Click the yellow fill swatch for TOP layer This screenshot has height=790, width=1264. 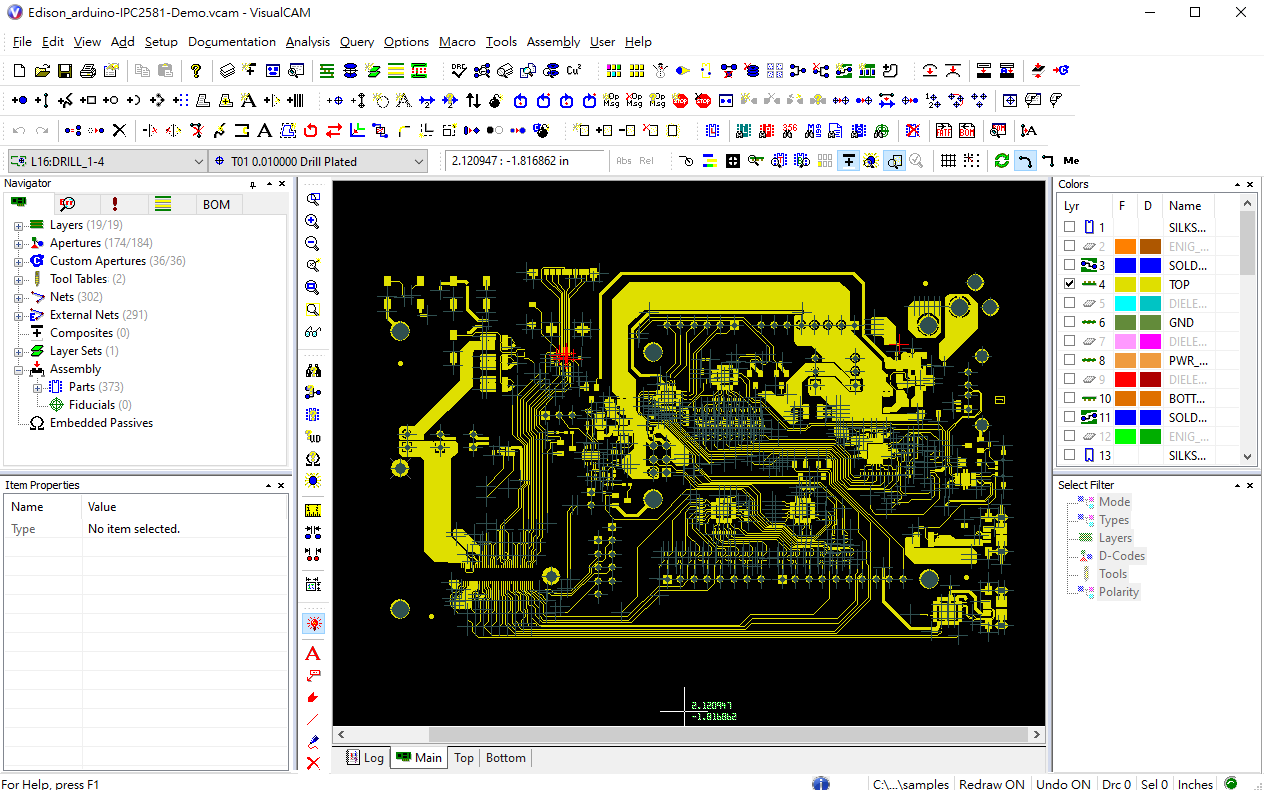point(1125,285)
